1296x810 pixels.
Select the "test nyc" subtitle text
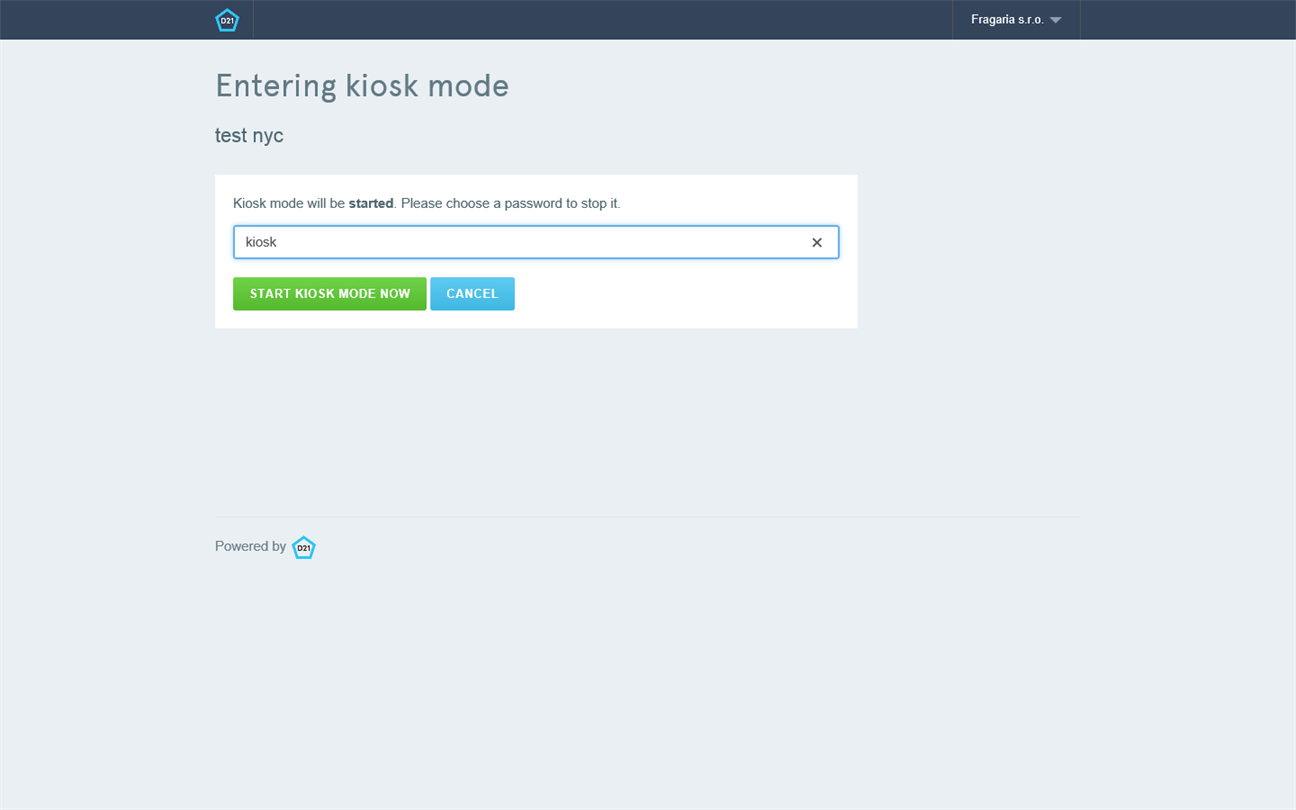tap(249, 135)
